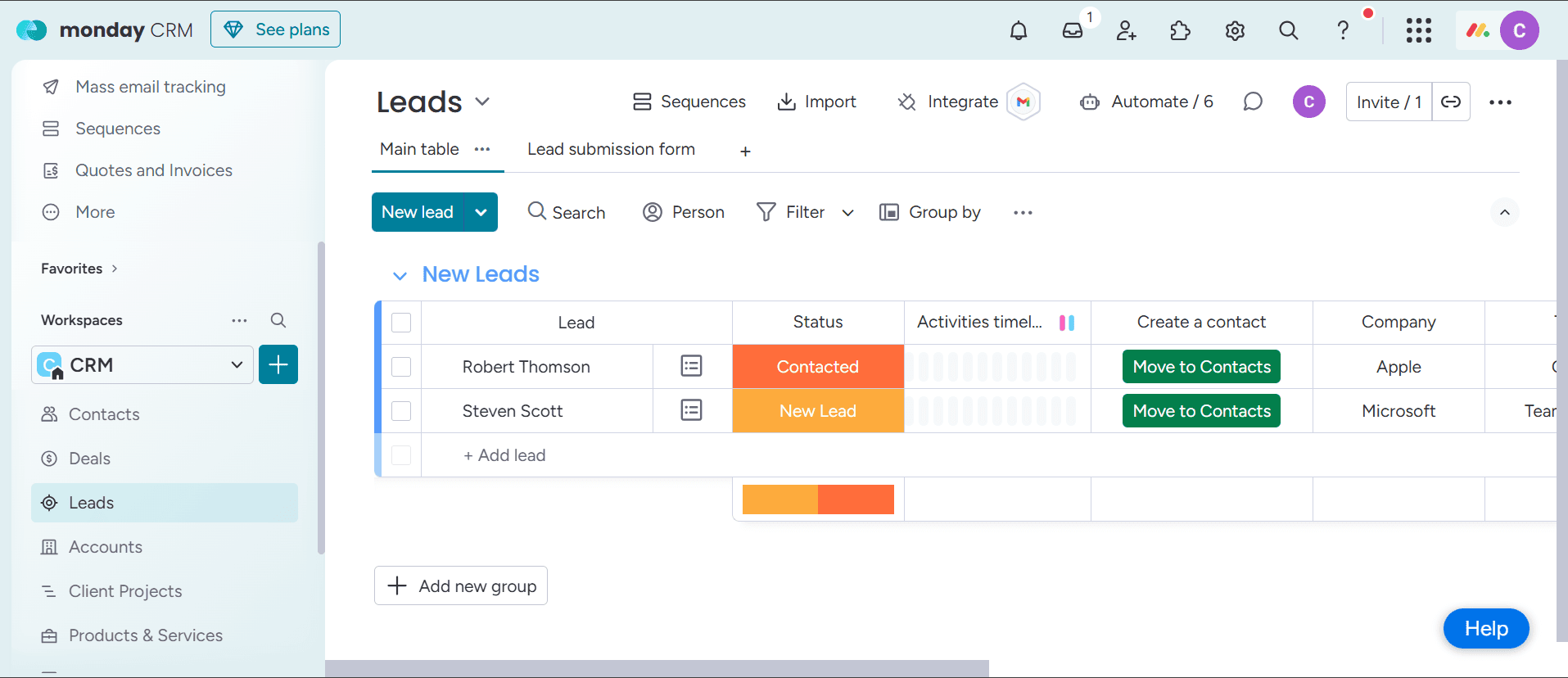Click Move to Contacts for Steven Scott
Screen dimensions: 1568x678
tap(1201, 411)
